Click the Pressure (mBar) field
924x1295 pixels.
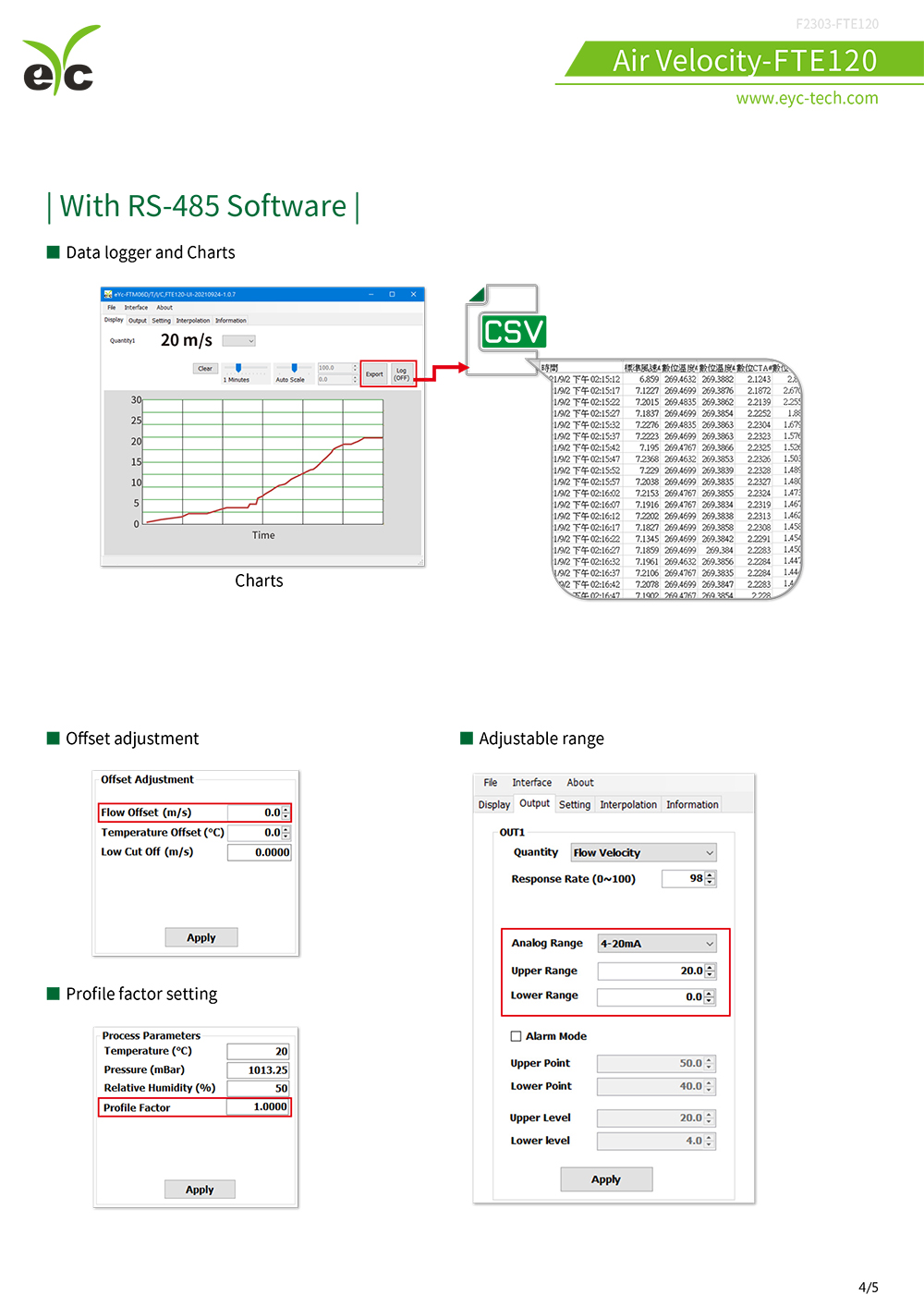coord(258,1069)
